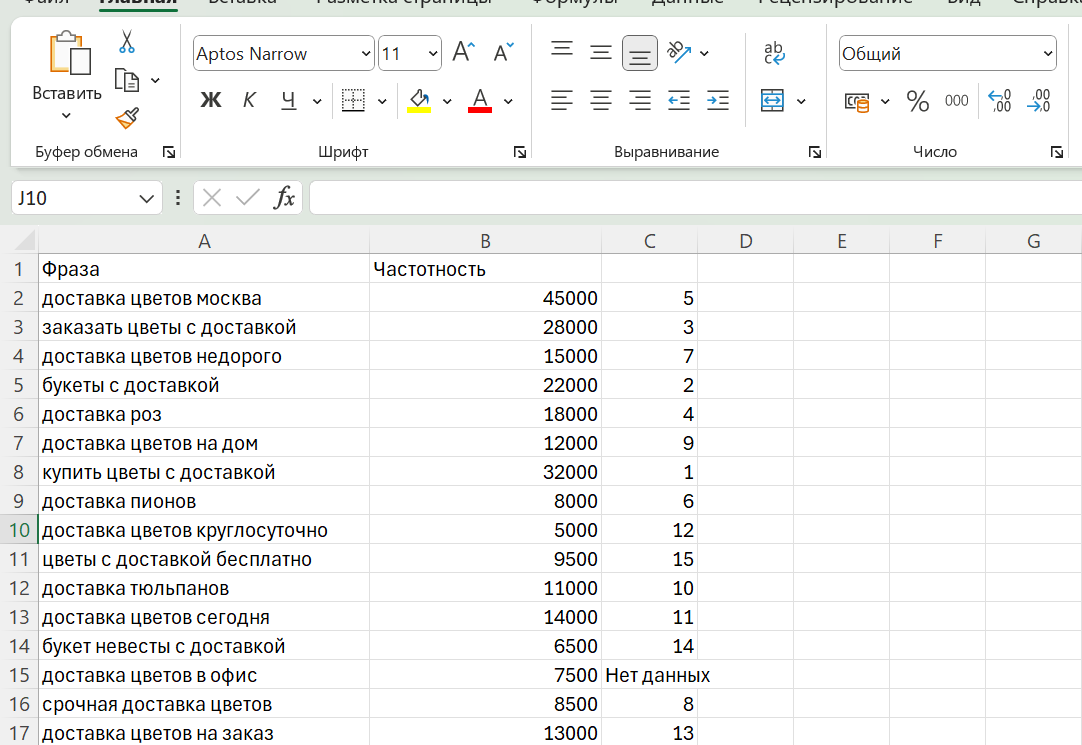Click inside the formula bar

pos(696,198)
